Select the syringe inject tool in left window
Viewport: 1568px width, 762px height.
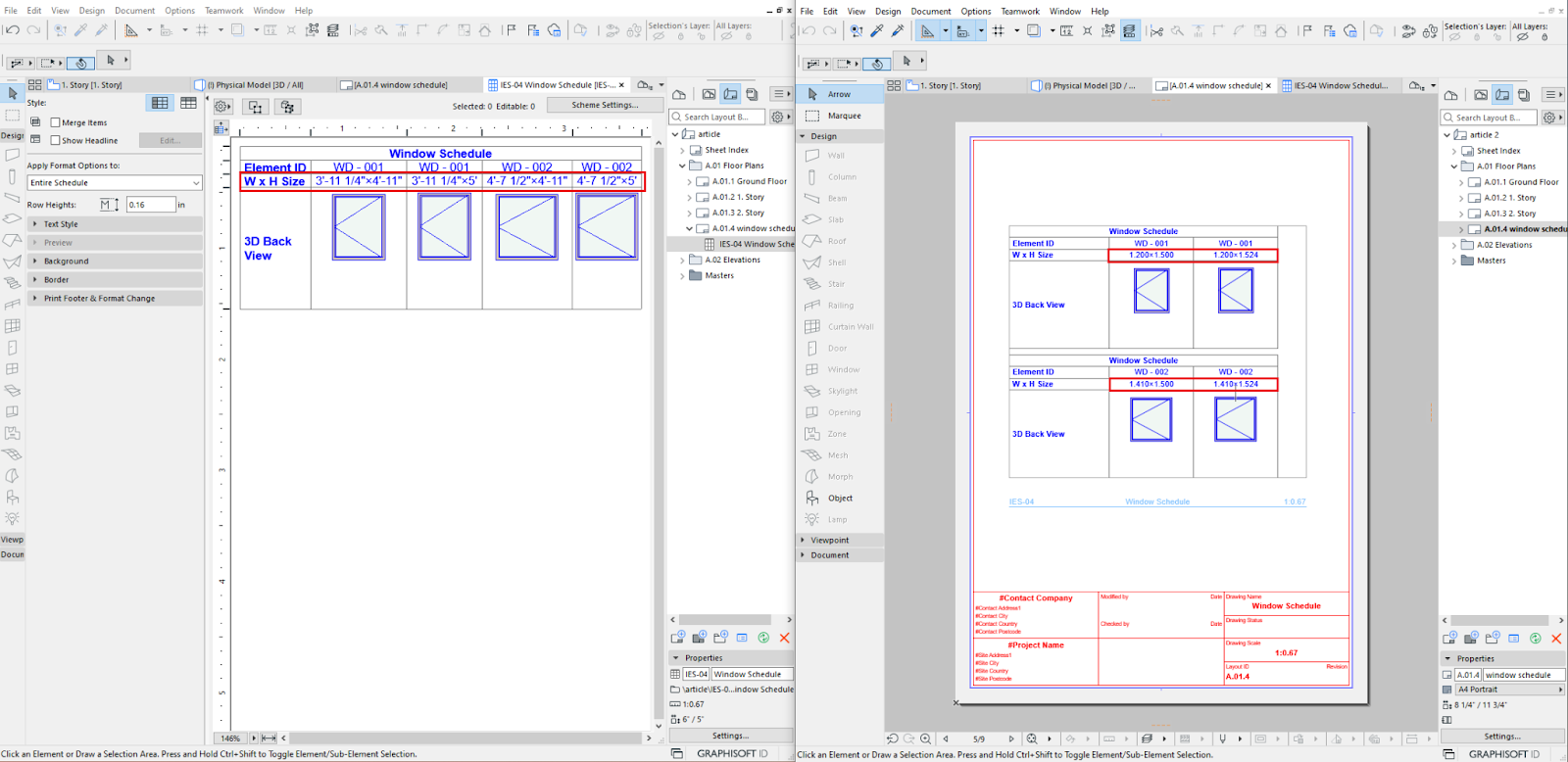click(101, 30)
